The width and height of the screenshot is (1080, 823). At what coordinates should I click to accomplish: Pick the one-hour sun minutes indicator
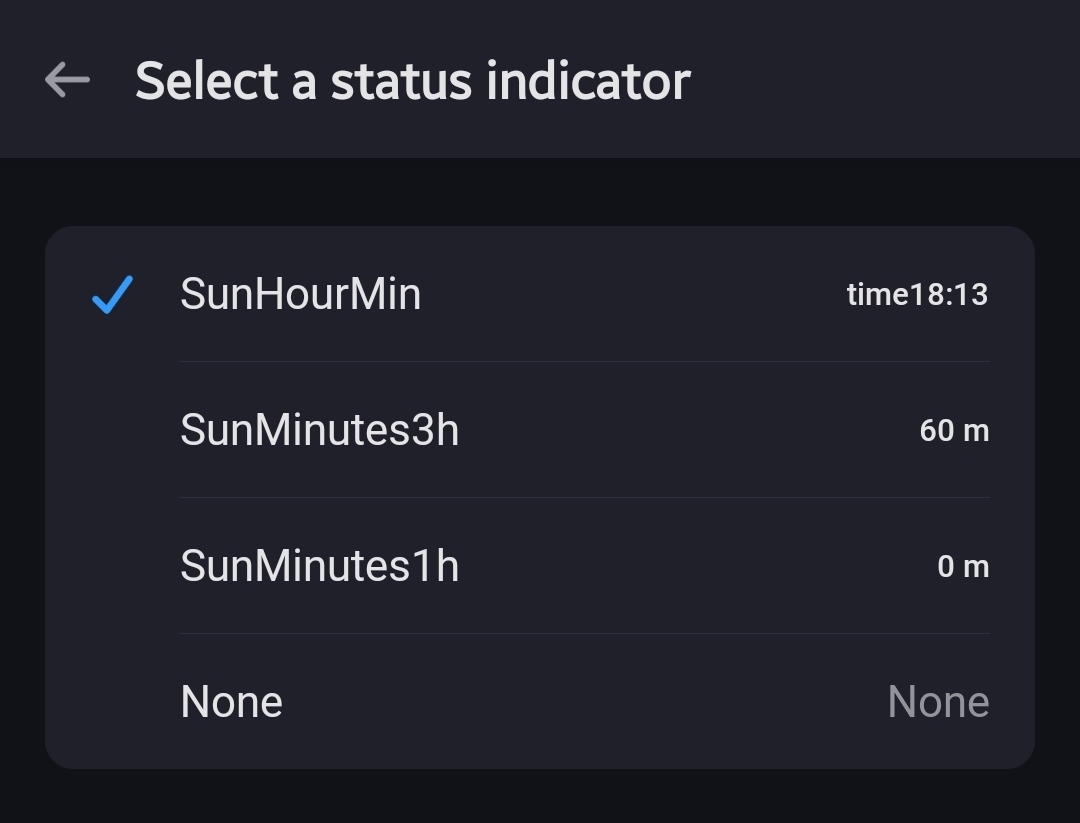(x=540, y=566)
